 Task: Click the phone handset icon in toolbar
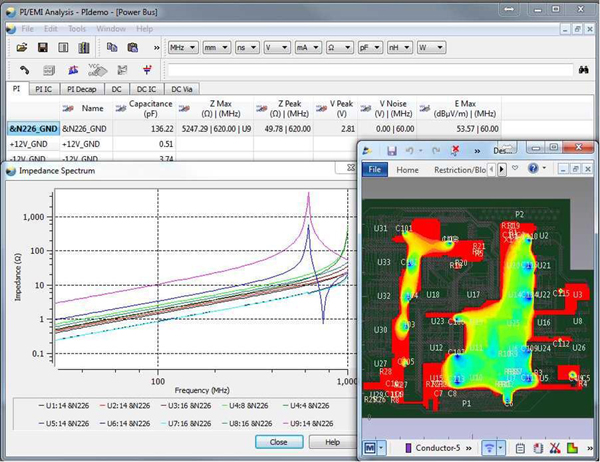[x=23, y=70]
